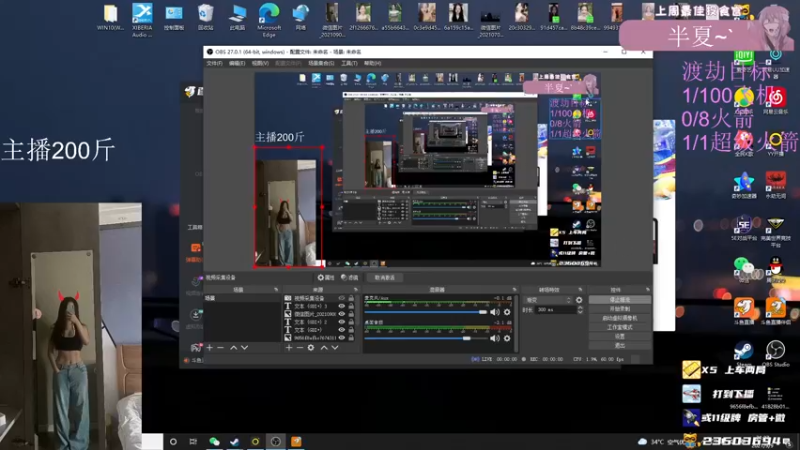The width and height of the screenshot is (800, 450).
Task: Hide the 文本 (GDI+) 2 source
Action: pos(342,322)
